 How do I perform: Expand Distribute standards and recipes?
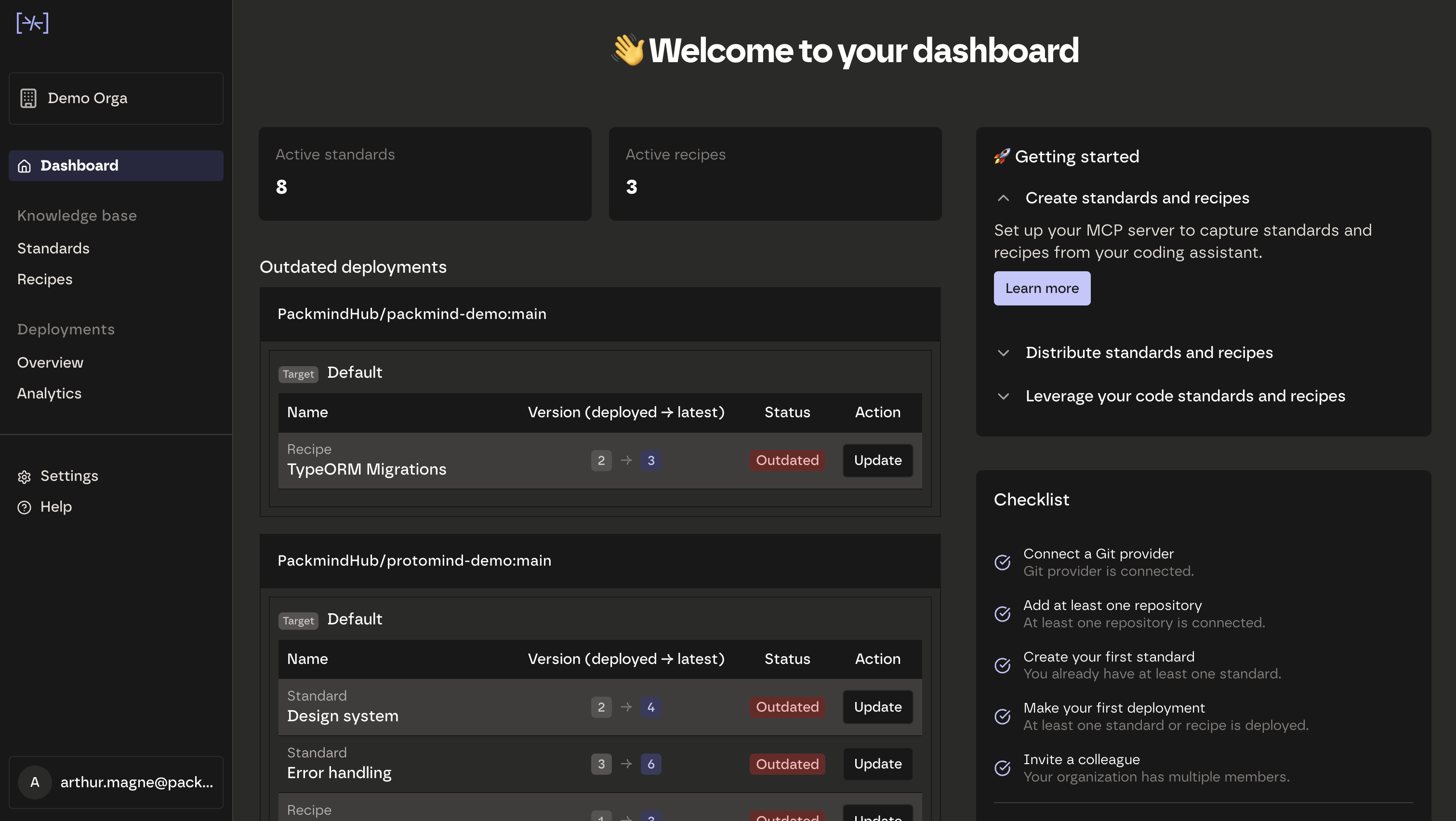pyautogui.click(x=1003, y=353)
